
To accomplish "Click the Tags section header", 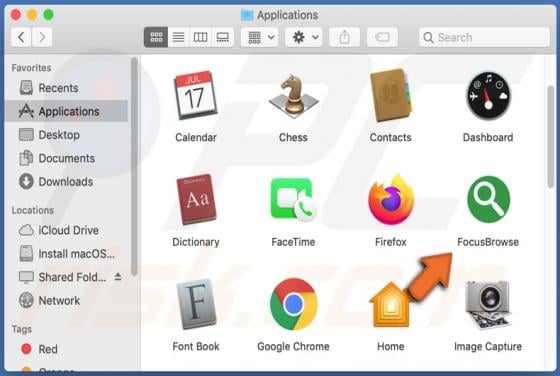I will 22,329.
